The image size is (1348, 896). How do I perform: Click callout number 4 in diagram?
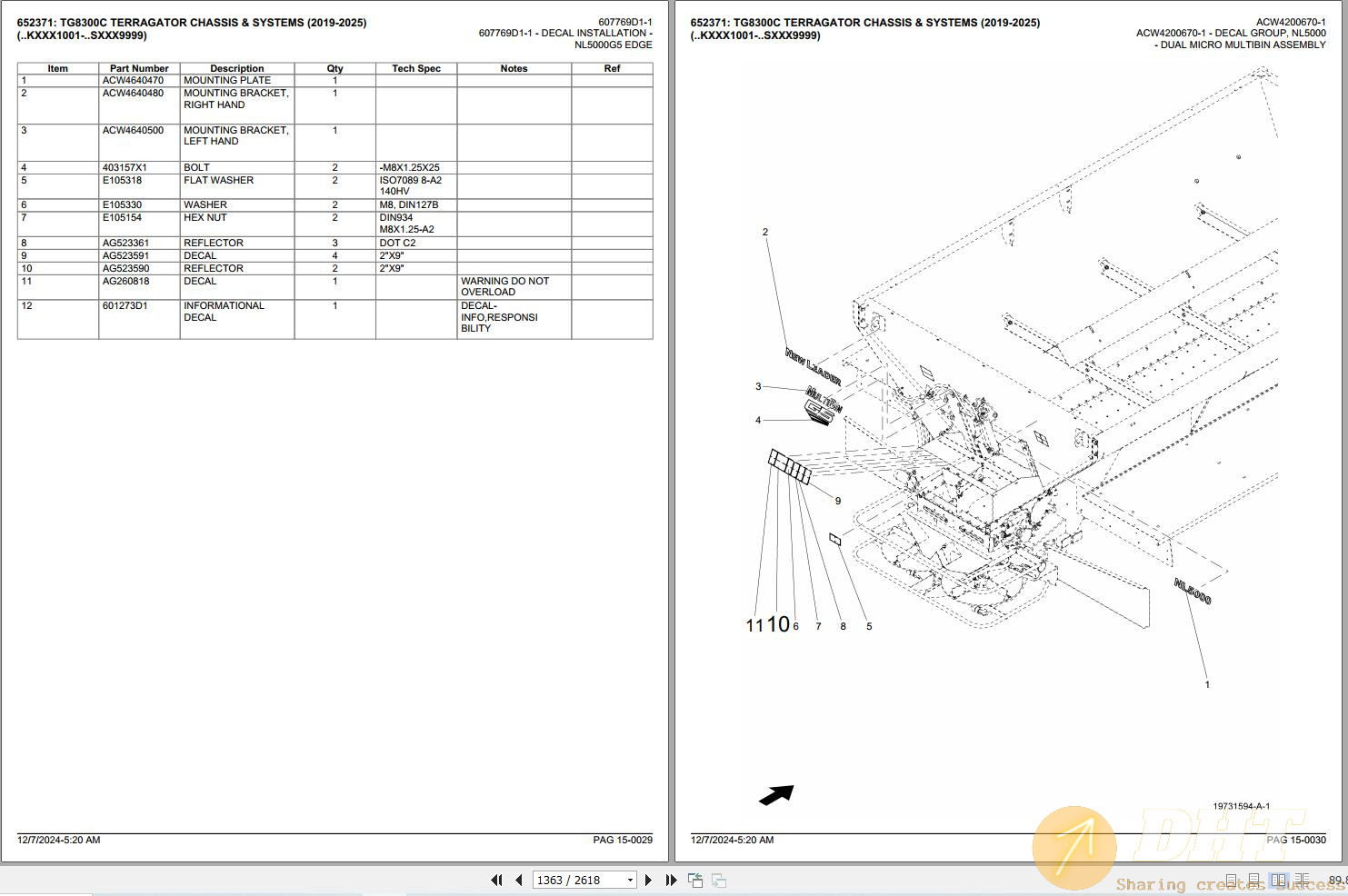[x=758, y=420]
